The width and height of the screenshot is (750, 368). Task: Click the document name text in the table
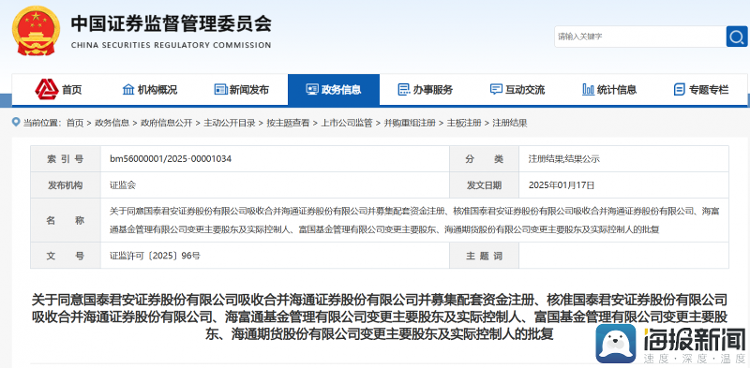click(x=414, y=220)
